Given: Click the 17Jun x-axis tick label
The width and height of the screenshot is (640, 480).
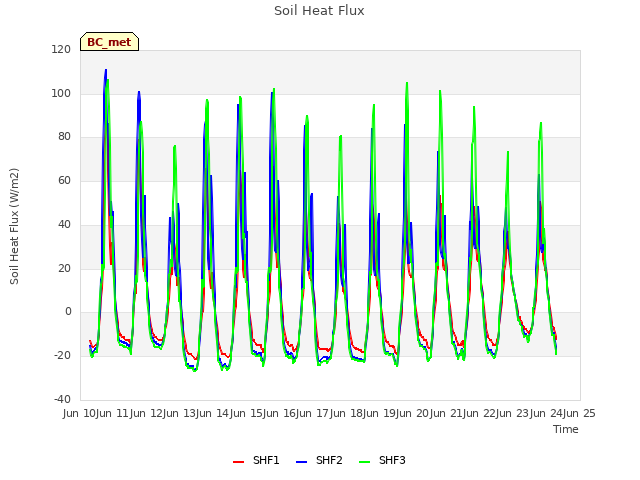Looking at the screenshot, I should click(331, 413).
